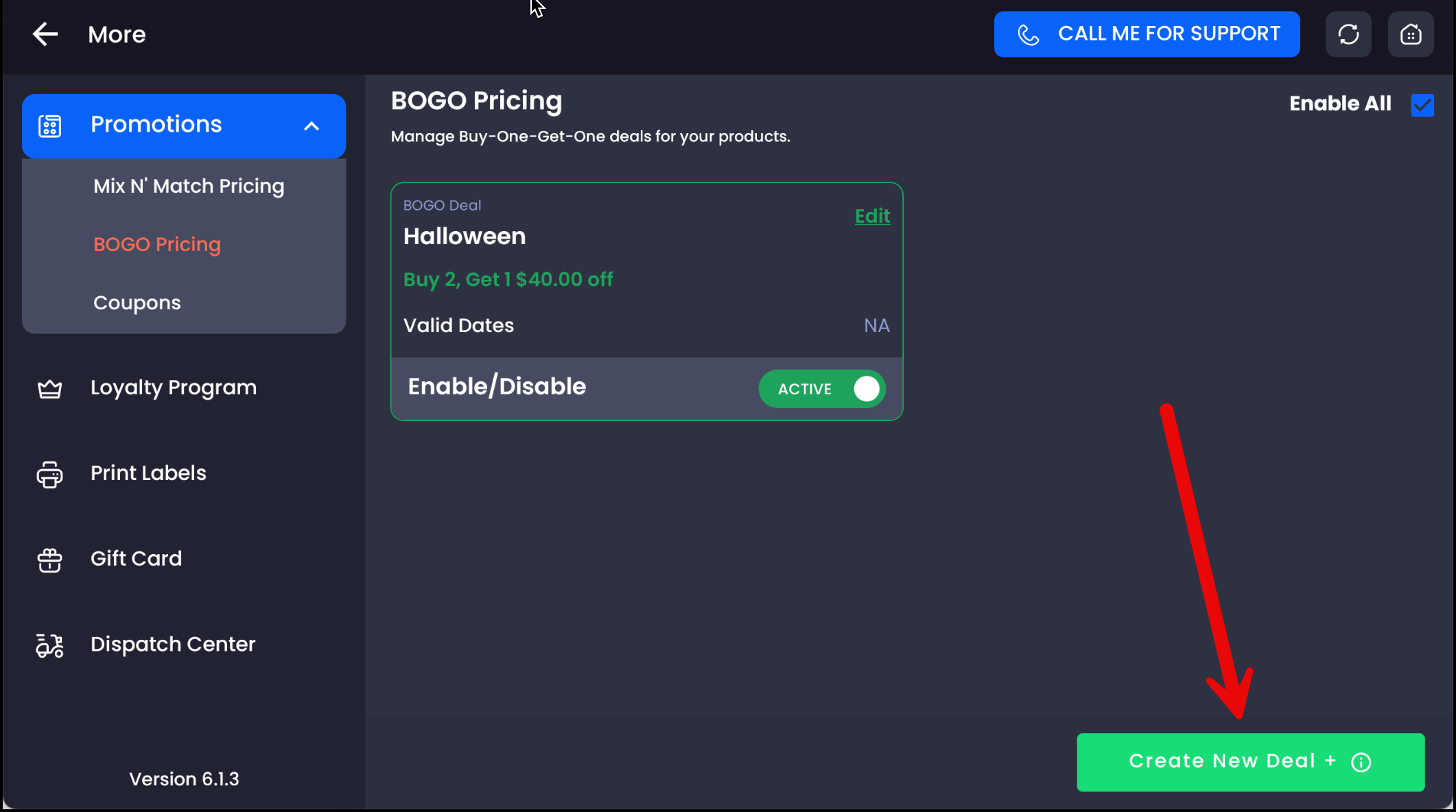Select BOGO Pricing in sidebar

click(x=157, y=244)
